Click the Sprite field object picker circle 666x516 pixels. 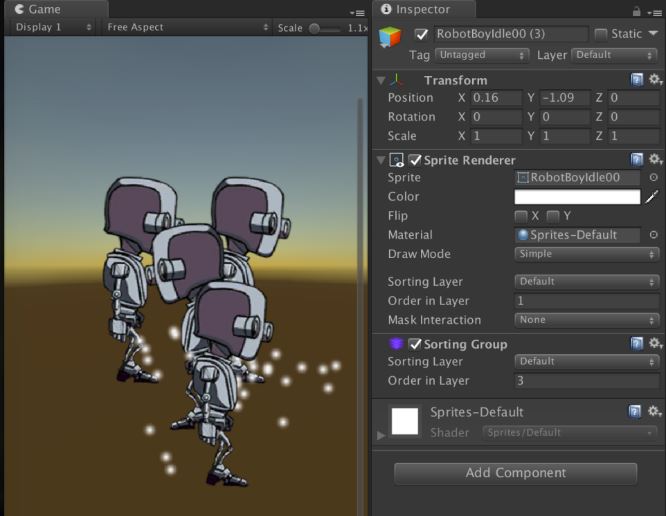coord(654,178)
